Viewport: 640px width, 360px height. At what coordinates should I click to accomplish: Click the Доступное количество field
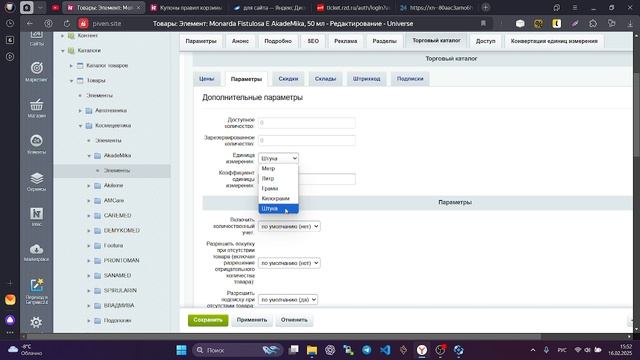[307, 122]
